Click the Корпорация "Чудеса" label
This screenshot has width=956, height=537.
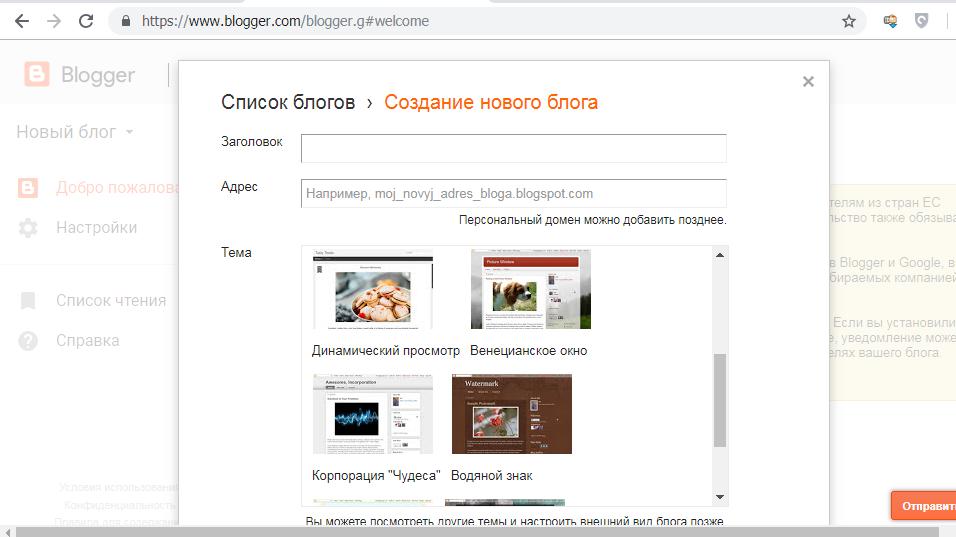coord(376,475)
